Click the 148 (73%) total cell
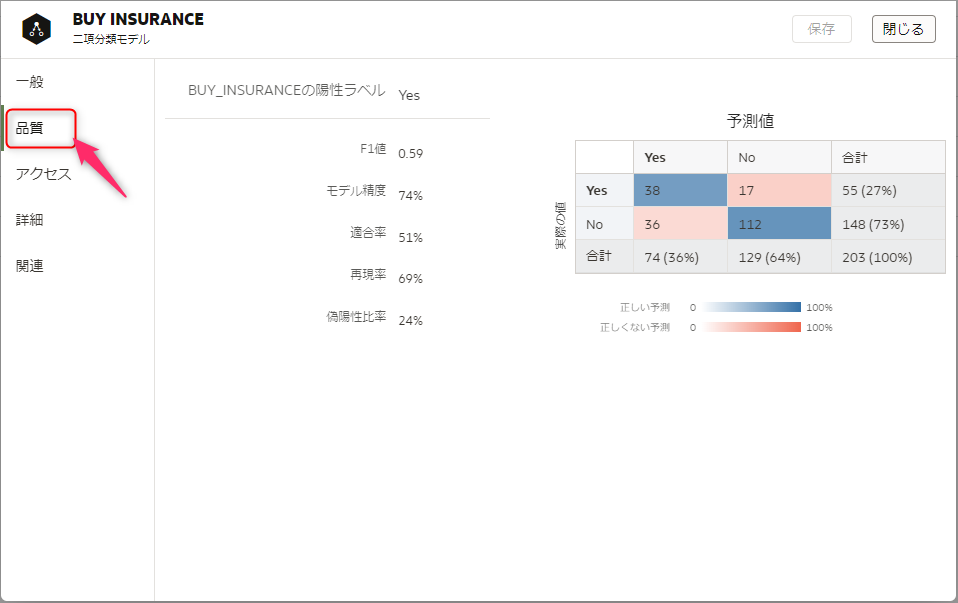 pos(888,224)
